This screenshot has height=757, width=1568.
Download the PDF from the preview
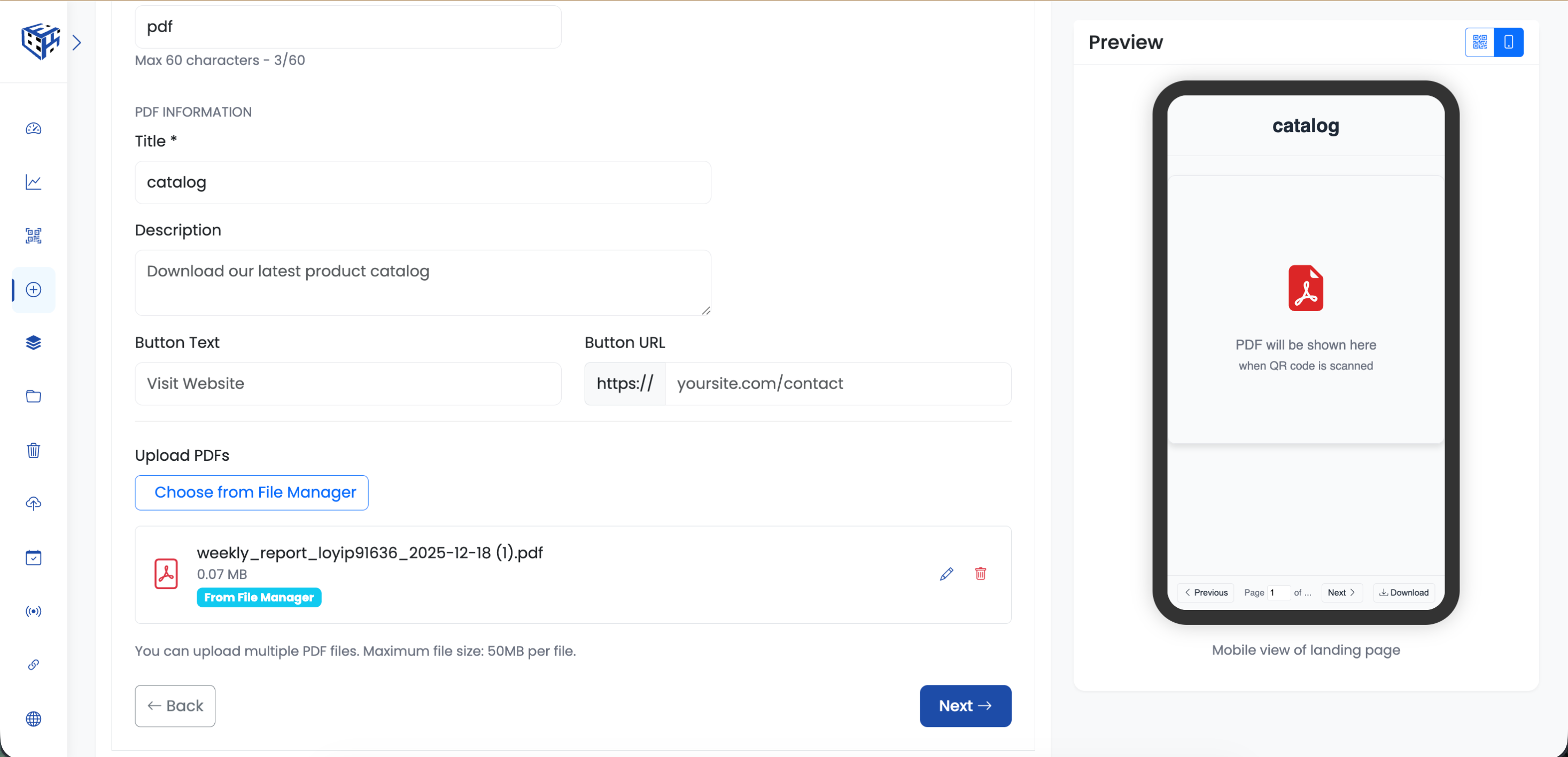[x=1403, y=592]
